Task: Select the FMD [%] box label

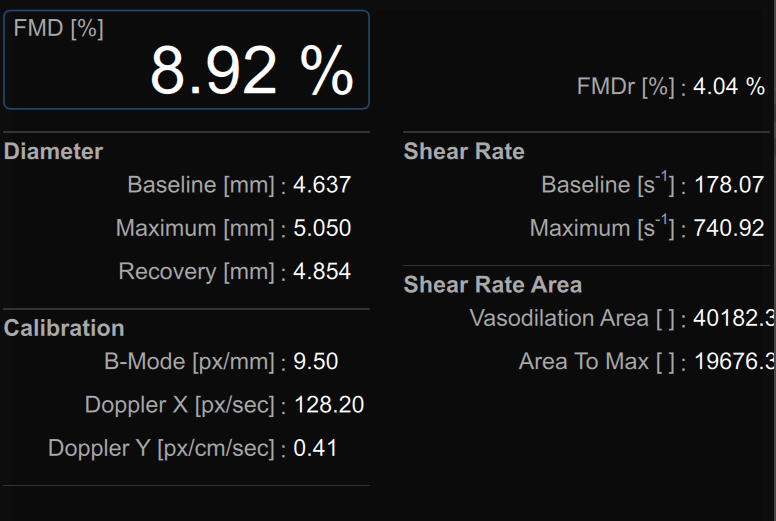Action: tap(59, 29)
